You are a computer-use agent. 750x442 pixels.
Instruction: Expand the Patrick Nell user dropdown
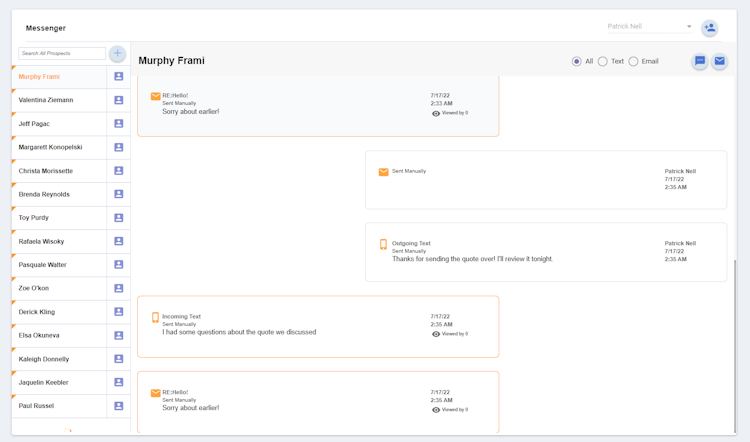click(x=689, y=27)
